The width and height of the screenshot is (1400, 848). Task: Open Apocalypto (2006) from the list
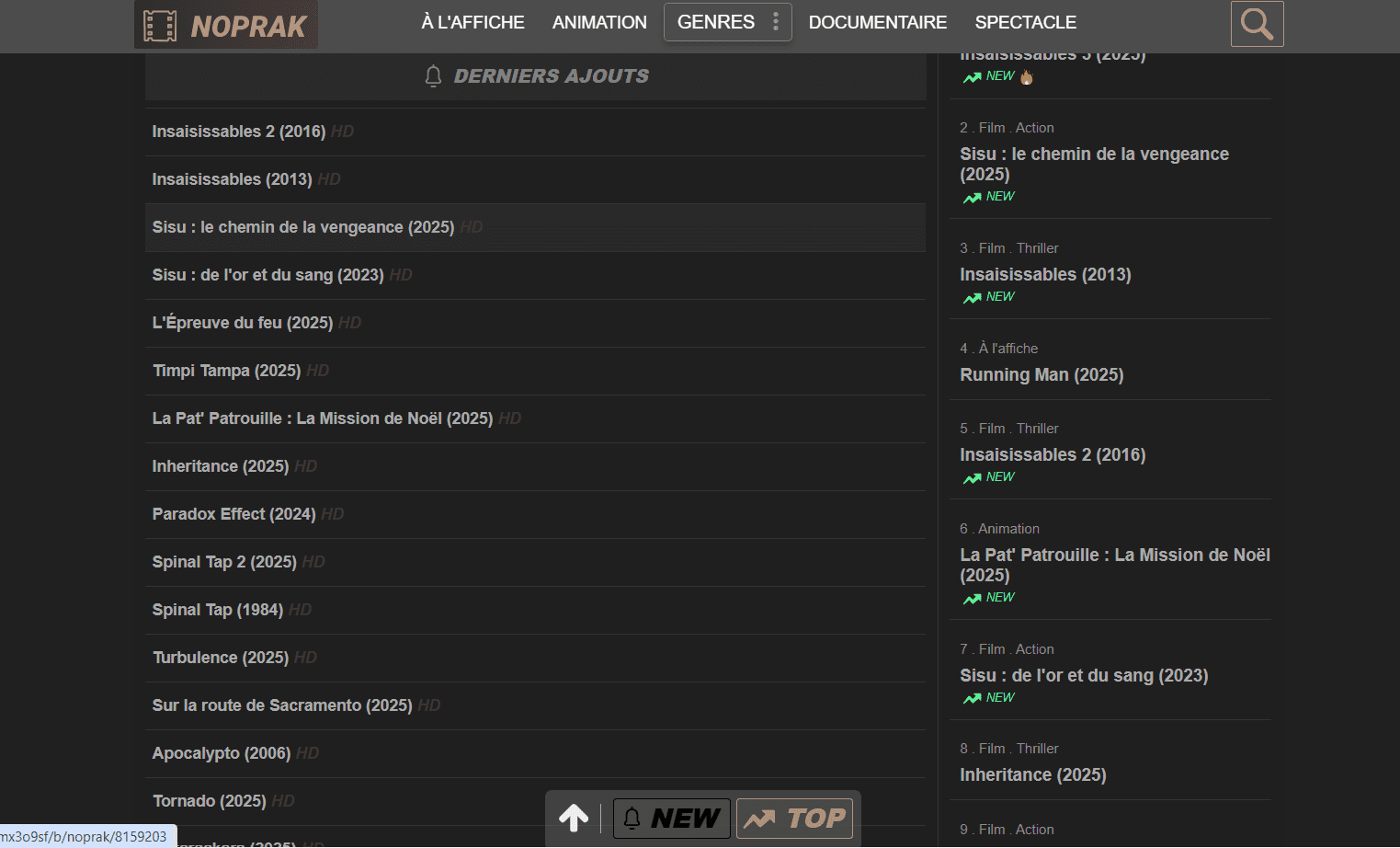[222, 753]
